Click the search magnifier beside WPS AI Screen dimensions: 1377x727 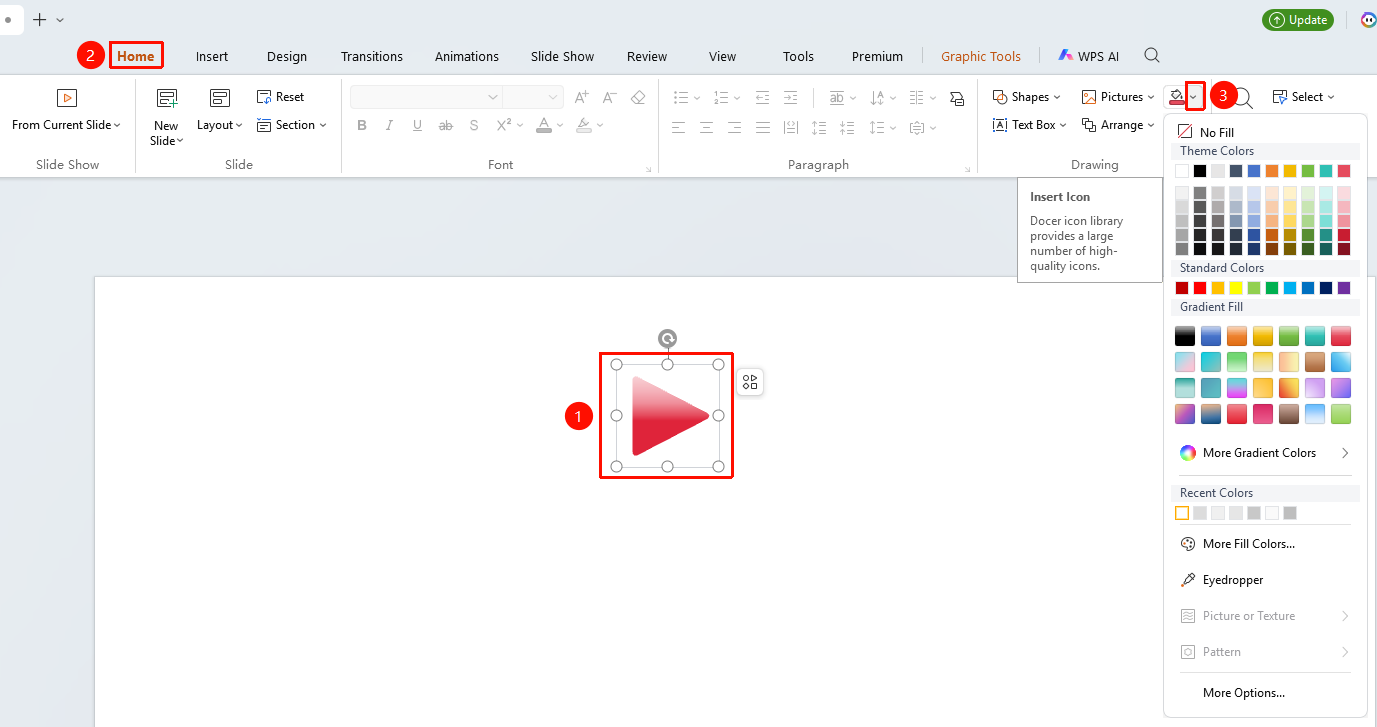coord(1152,56)
